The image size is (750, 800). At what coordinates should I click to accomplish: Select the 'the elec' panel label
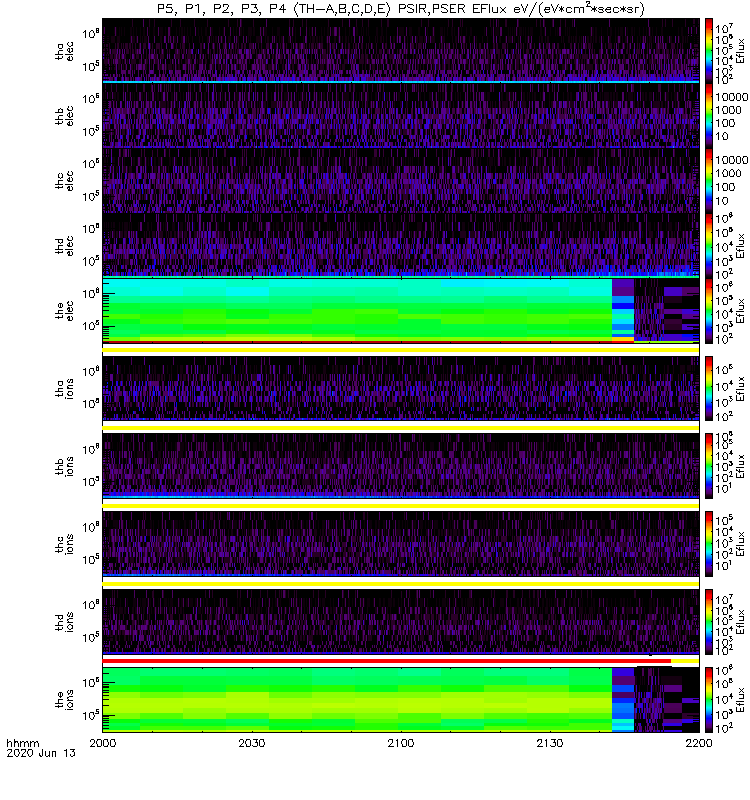pyautogui.click(x=64, y=310)
